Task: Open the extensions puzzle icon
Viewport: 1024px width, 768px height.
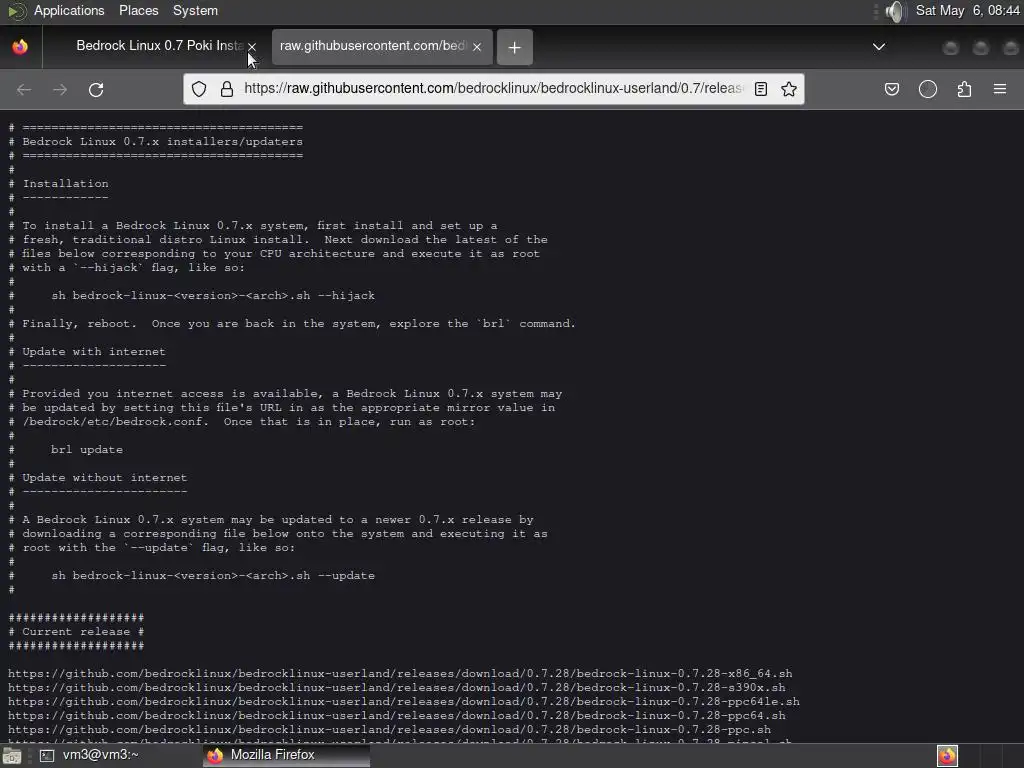Action: point(964,89)
